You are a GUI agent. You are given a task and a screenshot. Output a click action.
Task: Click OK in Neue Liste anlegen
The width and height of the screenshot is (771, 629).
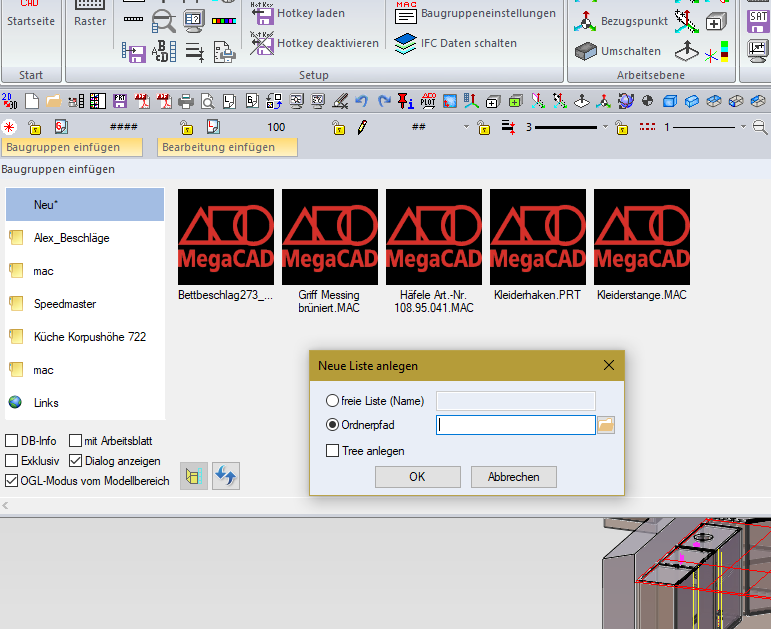[x=417, y=477]
